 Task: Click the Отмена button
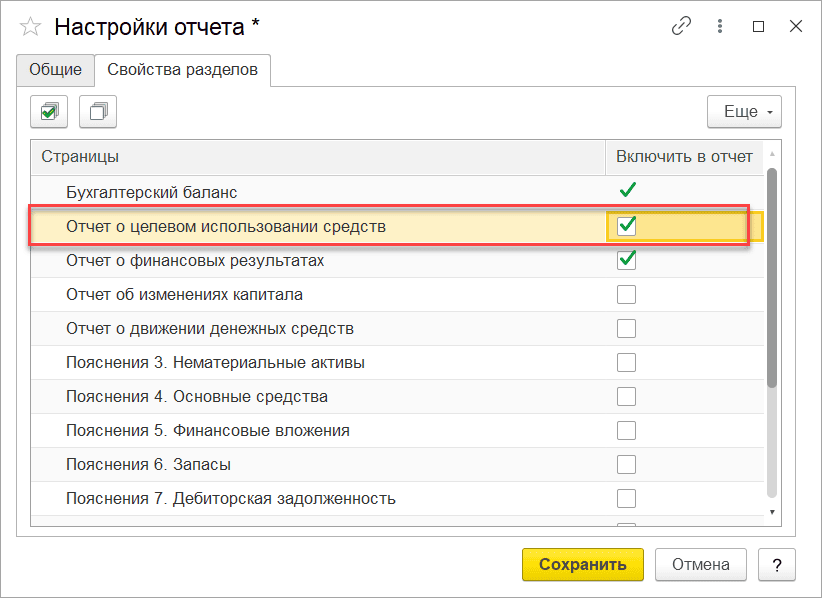coord(700,564)
